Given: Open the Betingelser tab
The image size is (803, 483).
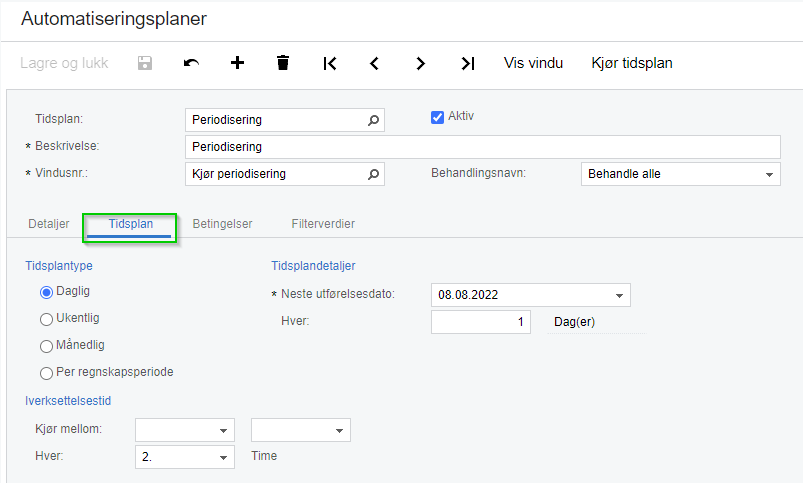Looking at the screenshot, I should [x=222, y=224].
